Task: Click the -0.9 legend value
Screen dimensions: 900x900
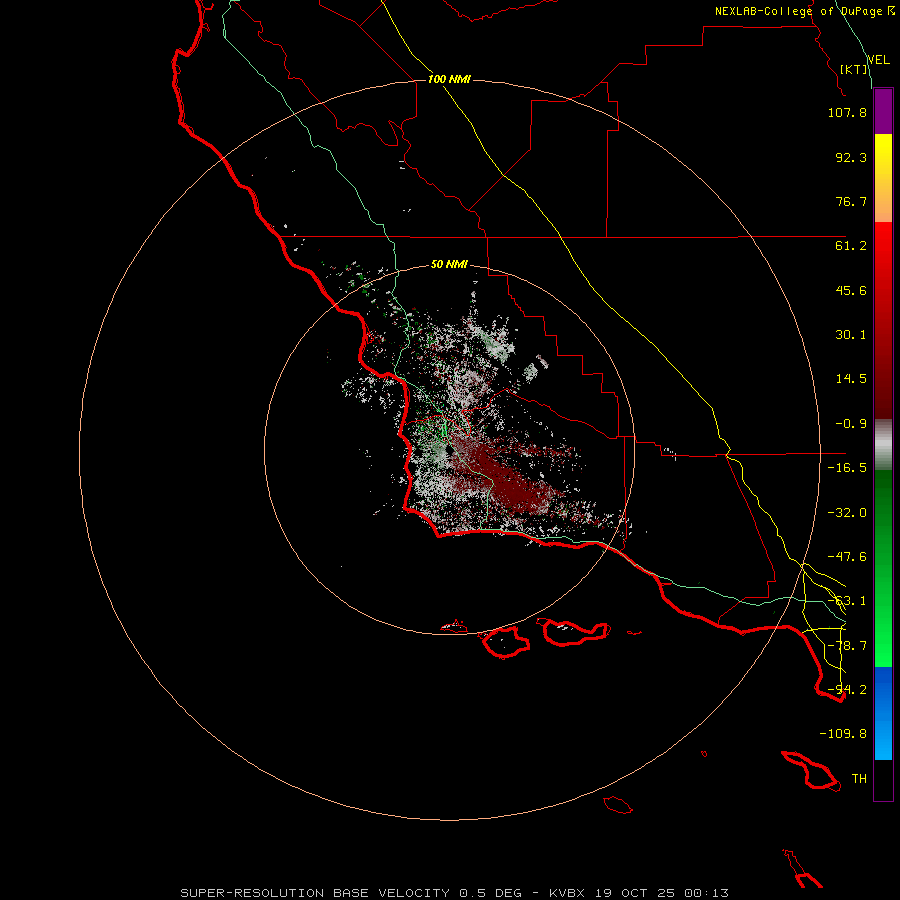Action: (851, 424)
